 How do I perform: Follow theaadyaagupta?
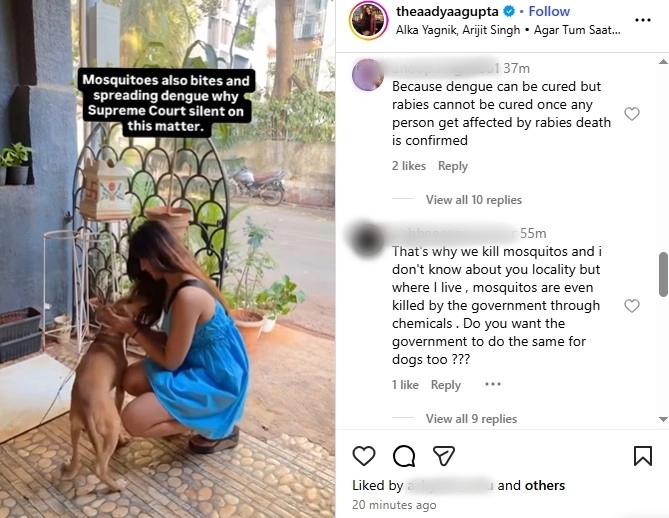coord(549,12)
